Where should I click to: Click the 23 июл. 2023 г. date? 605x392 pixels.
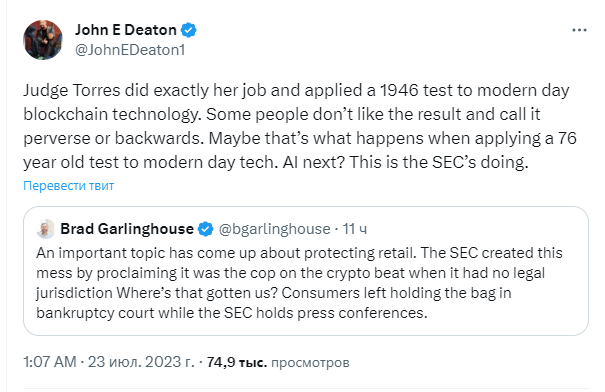pyautogui.click(x=141, y=362)
